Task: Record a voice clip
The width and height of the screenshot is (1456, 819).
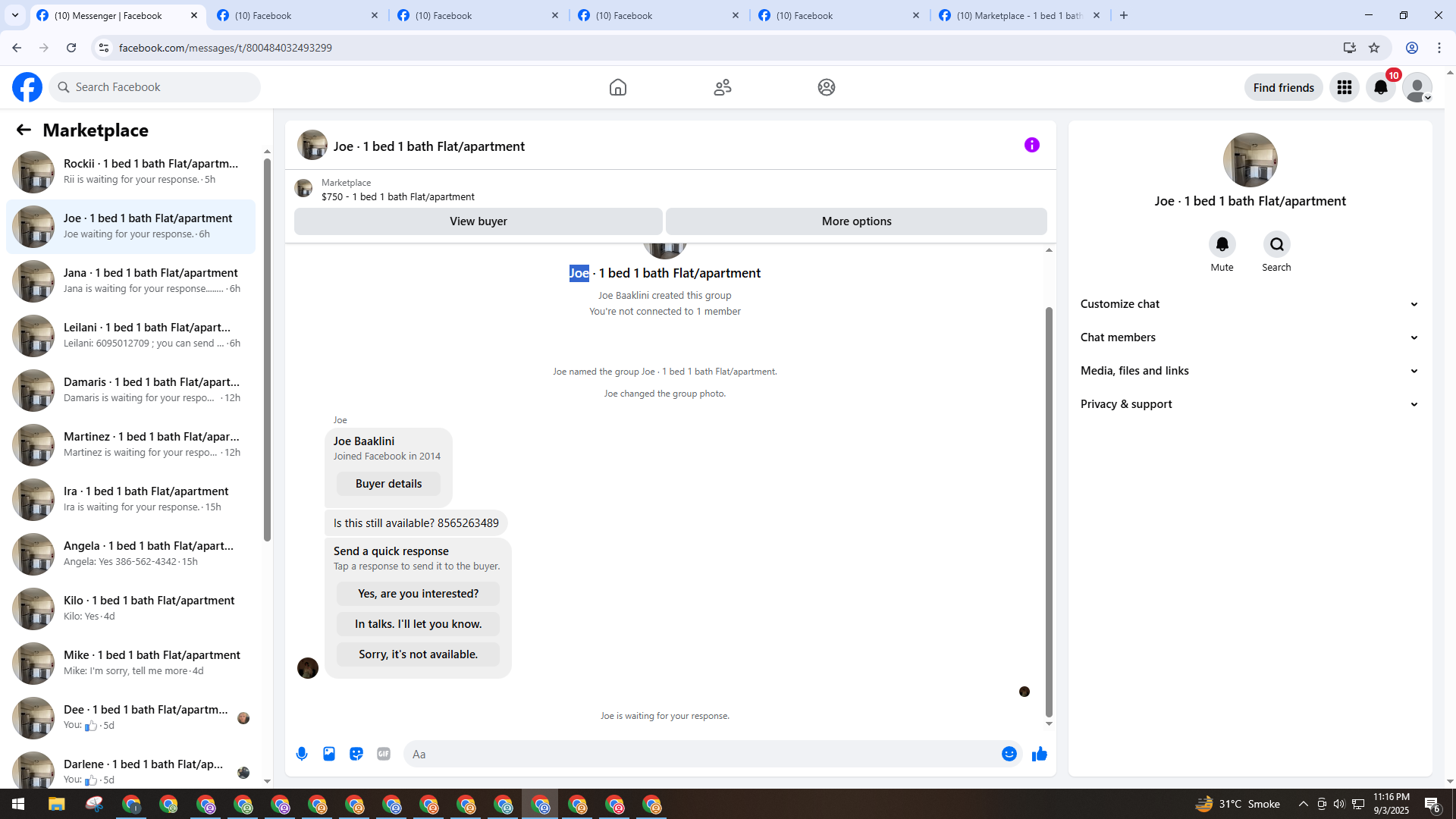Action: click(302, 754)
